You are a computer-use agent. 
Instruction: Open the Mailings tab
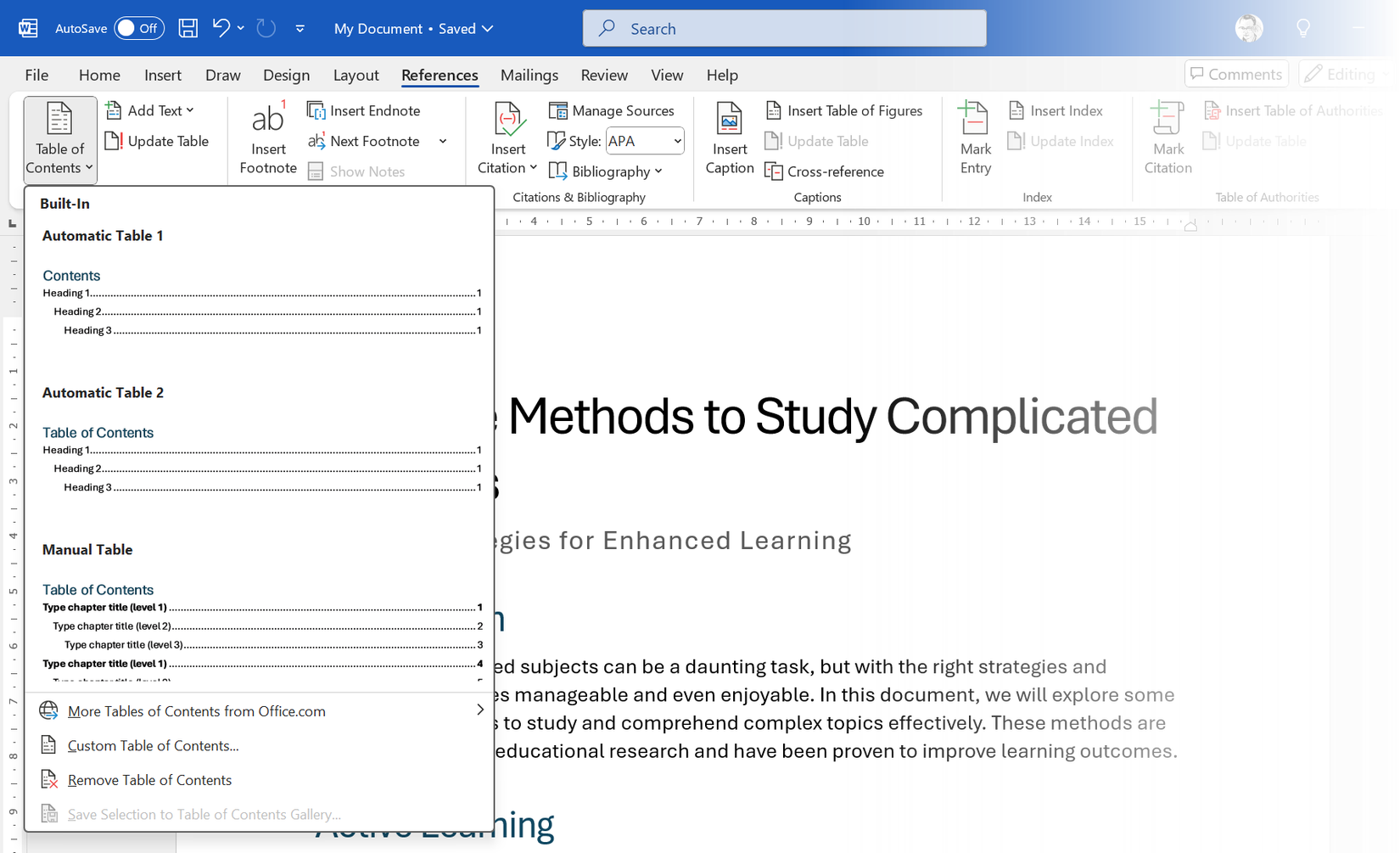tap(529, 75)
